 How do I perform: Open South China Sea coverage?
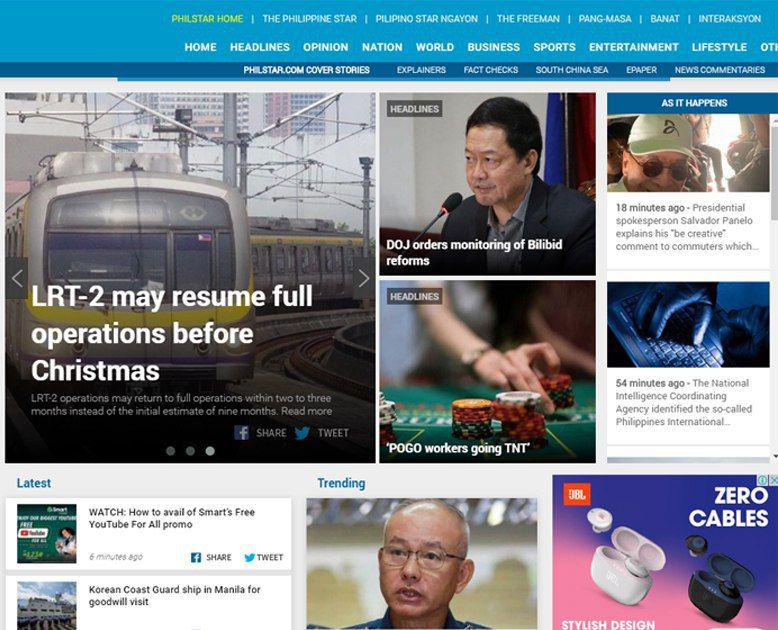coord(572,70)
